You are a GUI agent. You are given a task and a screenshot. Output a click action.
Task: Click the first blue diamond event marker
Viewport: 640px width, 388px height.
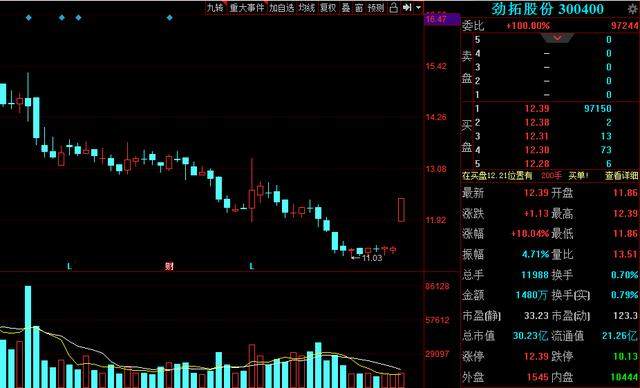[29, 18]
